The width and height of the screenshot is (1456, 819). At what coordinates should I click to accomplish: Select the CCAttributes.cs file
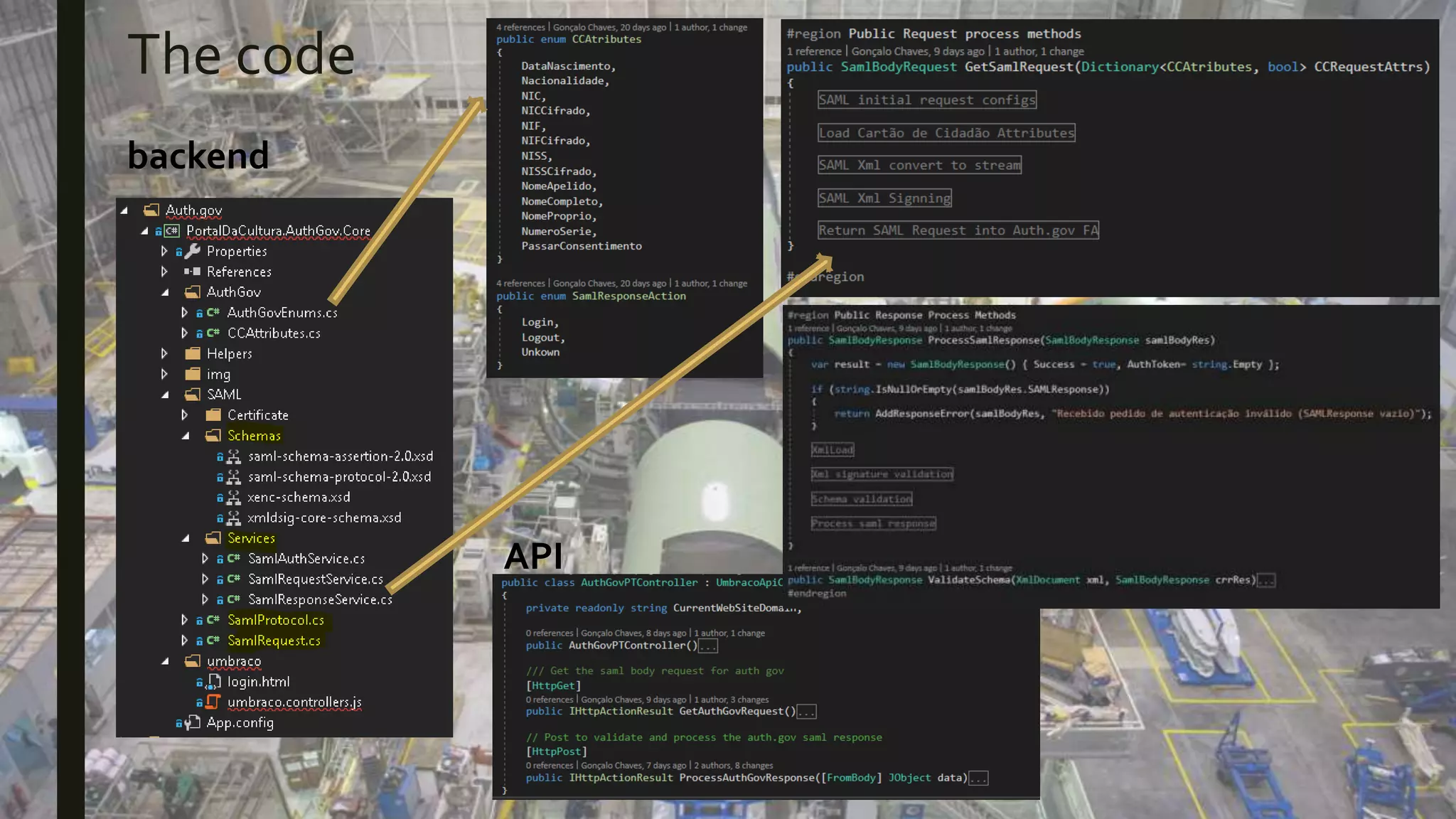(x=274, y=333)
